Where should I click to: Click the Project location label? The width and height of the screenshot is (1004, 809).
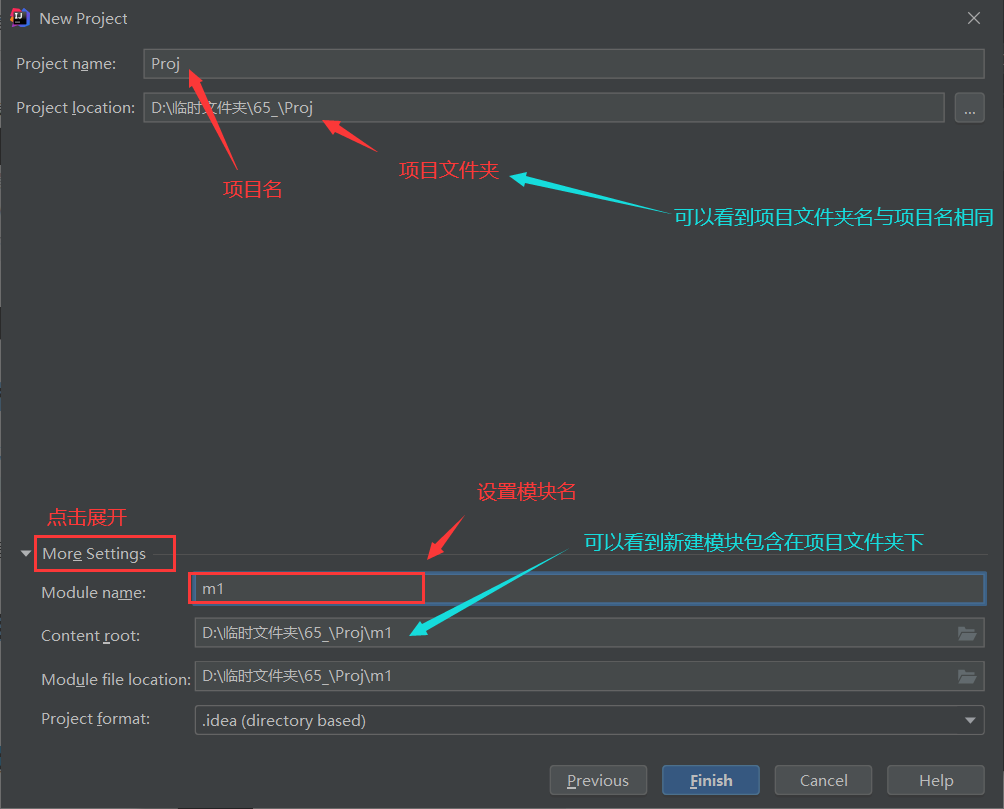(x=76, y=108)
